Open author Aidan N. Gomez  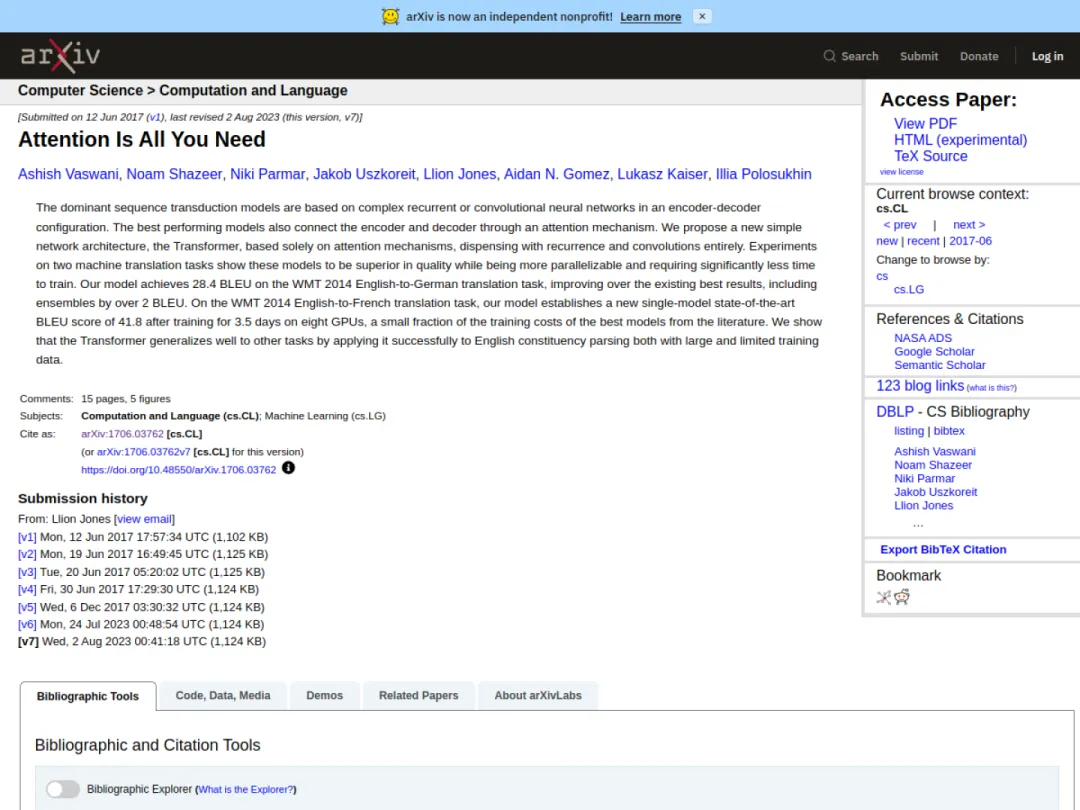[x=557, y=174]
